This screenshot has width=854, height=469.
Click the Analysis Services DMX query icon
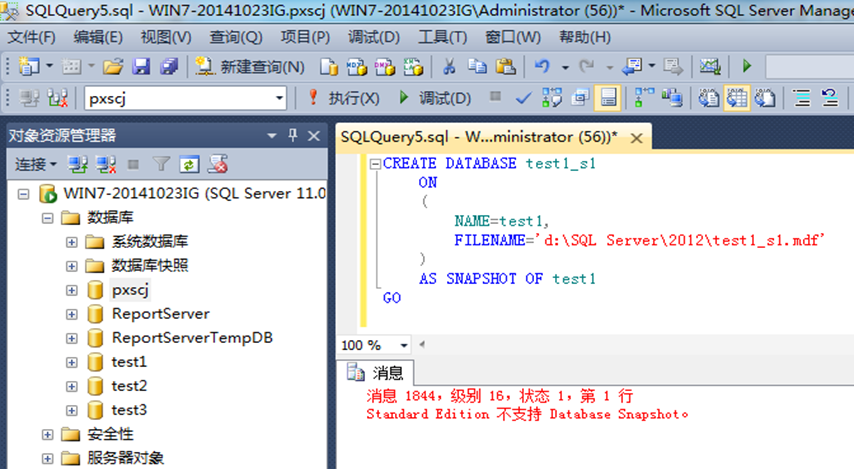385,66
